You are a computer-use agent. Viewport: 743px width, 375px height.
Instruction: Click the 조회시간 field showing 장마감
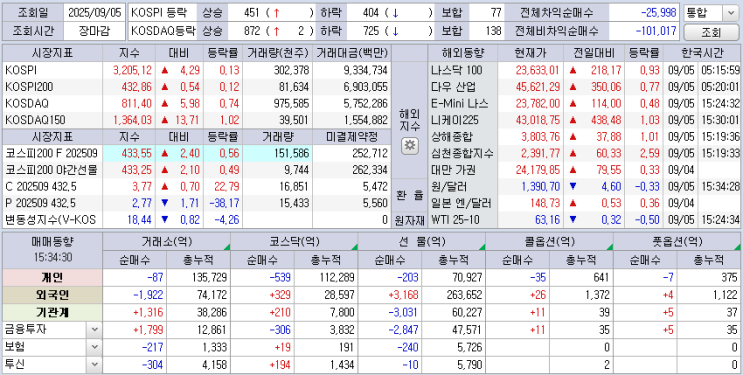point(95,32)
